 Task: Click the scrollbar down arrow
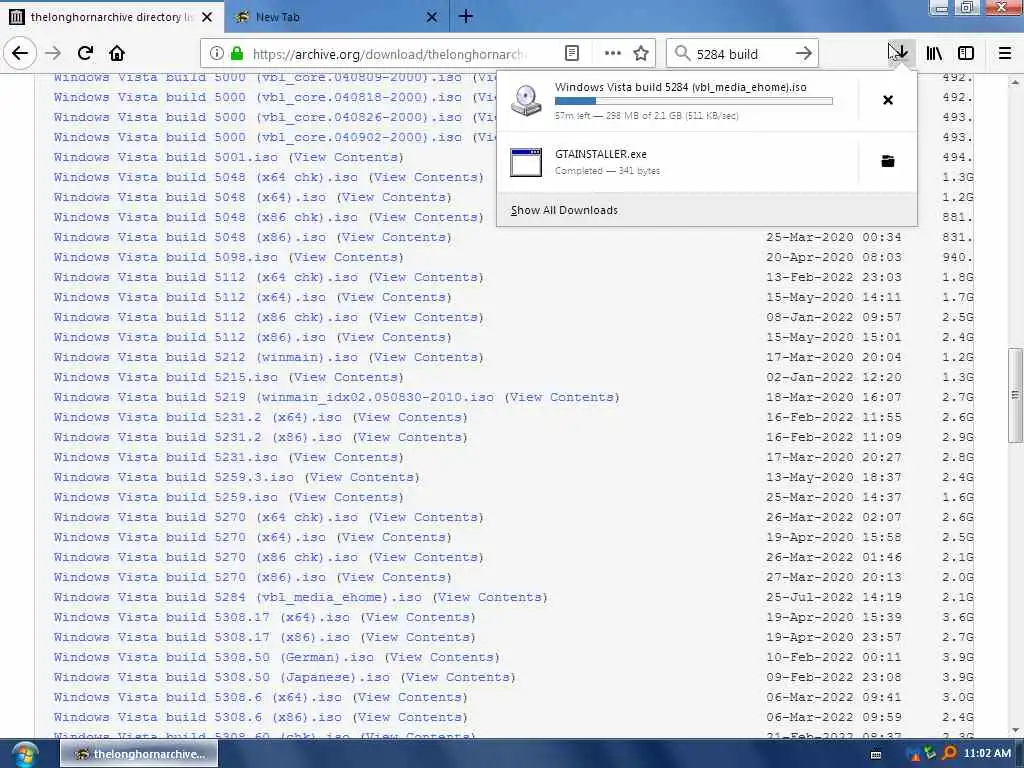tap(1015, 730)
